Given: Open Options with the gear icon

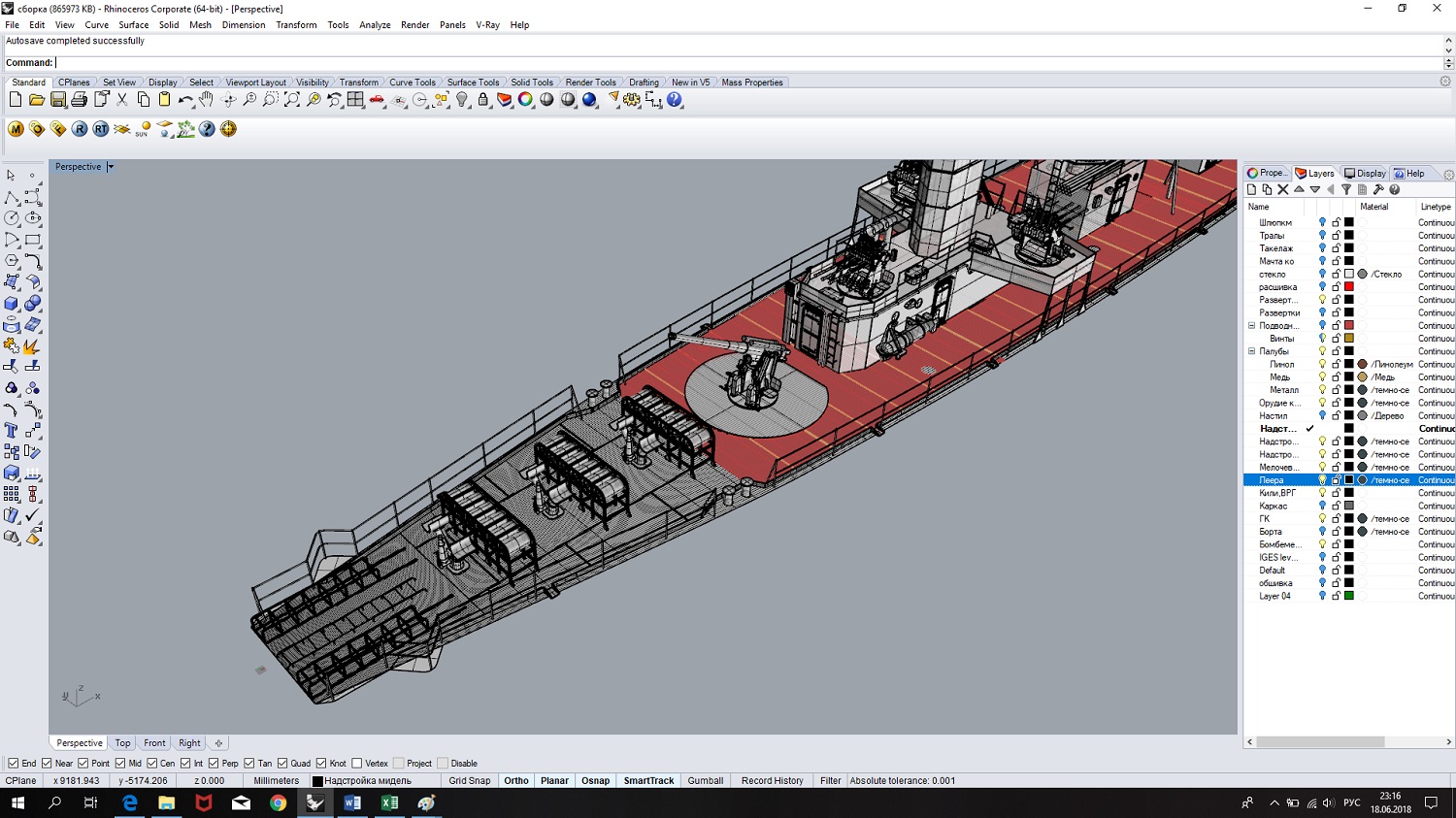Looking at the screenshot, I should 632,100.
